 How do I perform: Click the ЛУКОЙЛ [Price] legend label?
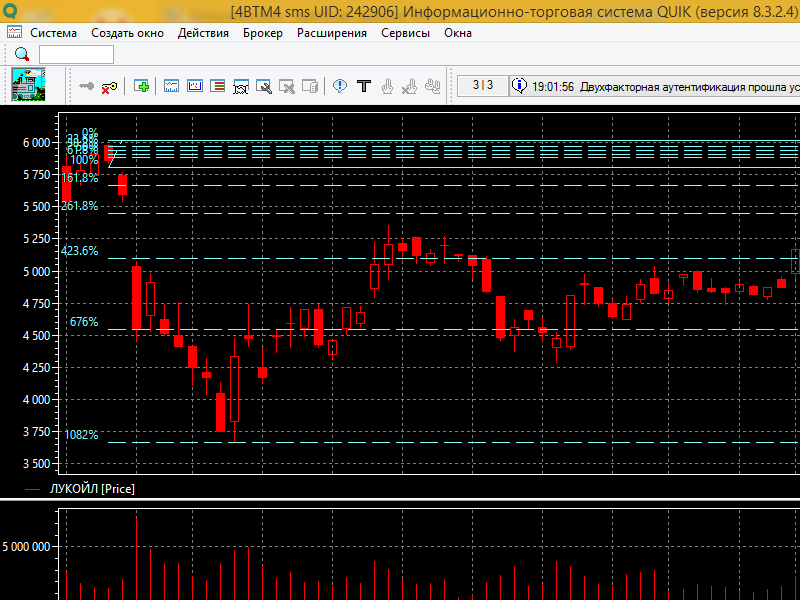[x=92, y=489]
